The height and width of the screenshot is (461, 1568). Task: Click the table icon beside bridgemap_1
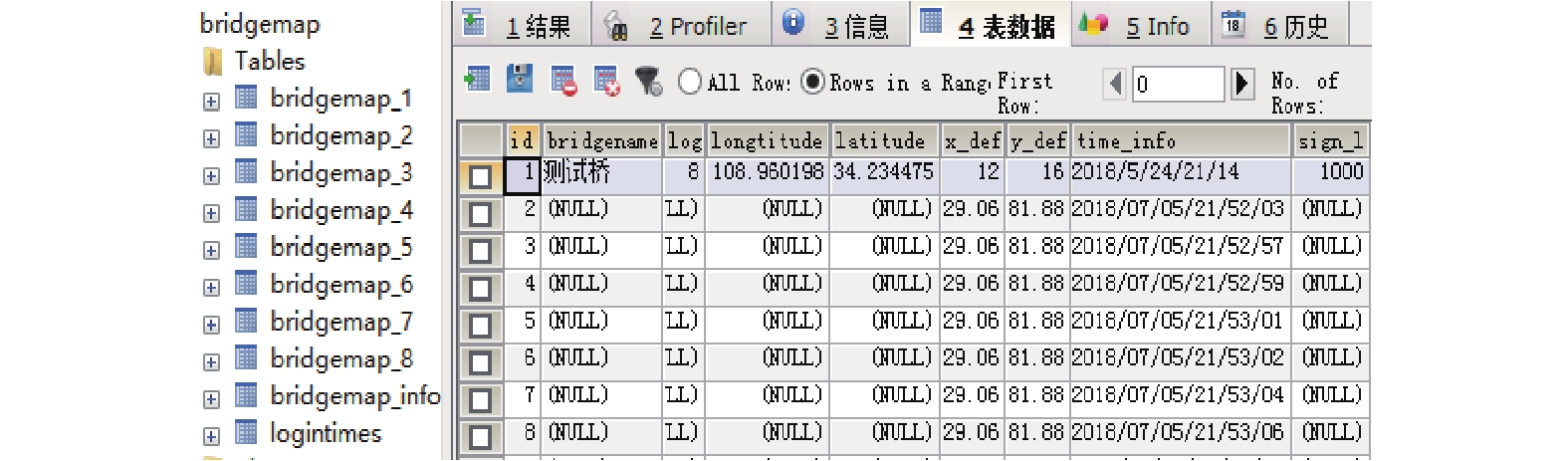246,98
